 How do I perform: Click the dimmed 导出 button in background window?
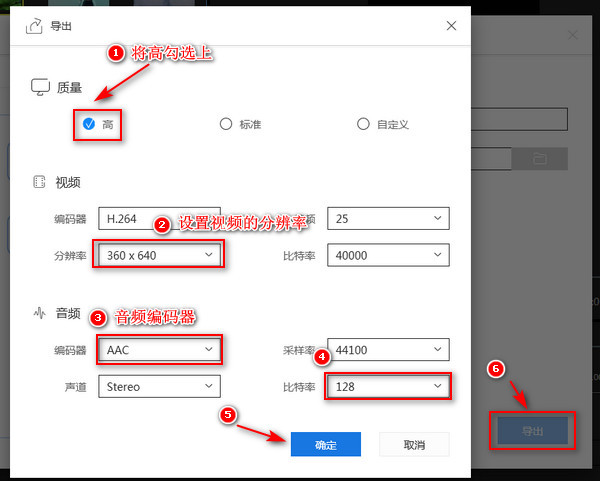pos(532,431)
